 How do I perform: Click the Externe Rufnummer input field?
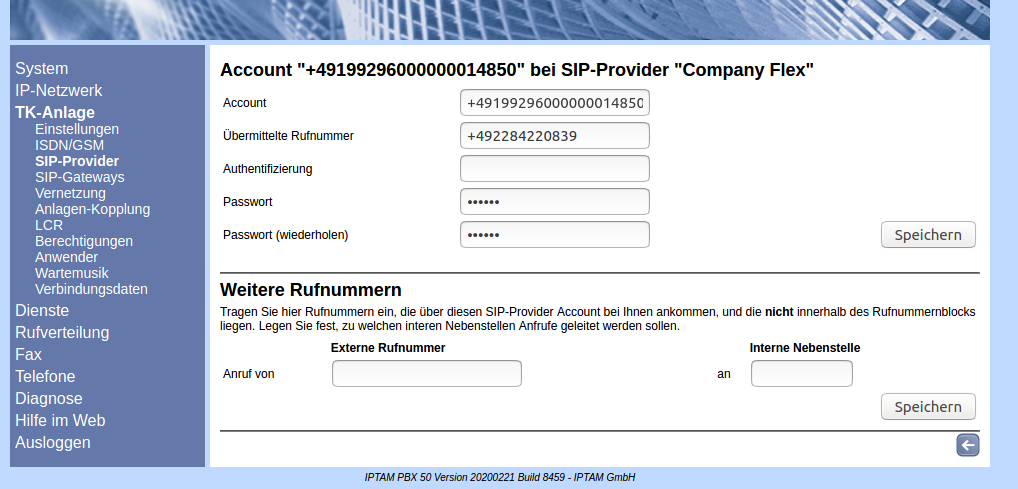(426, 374)
